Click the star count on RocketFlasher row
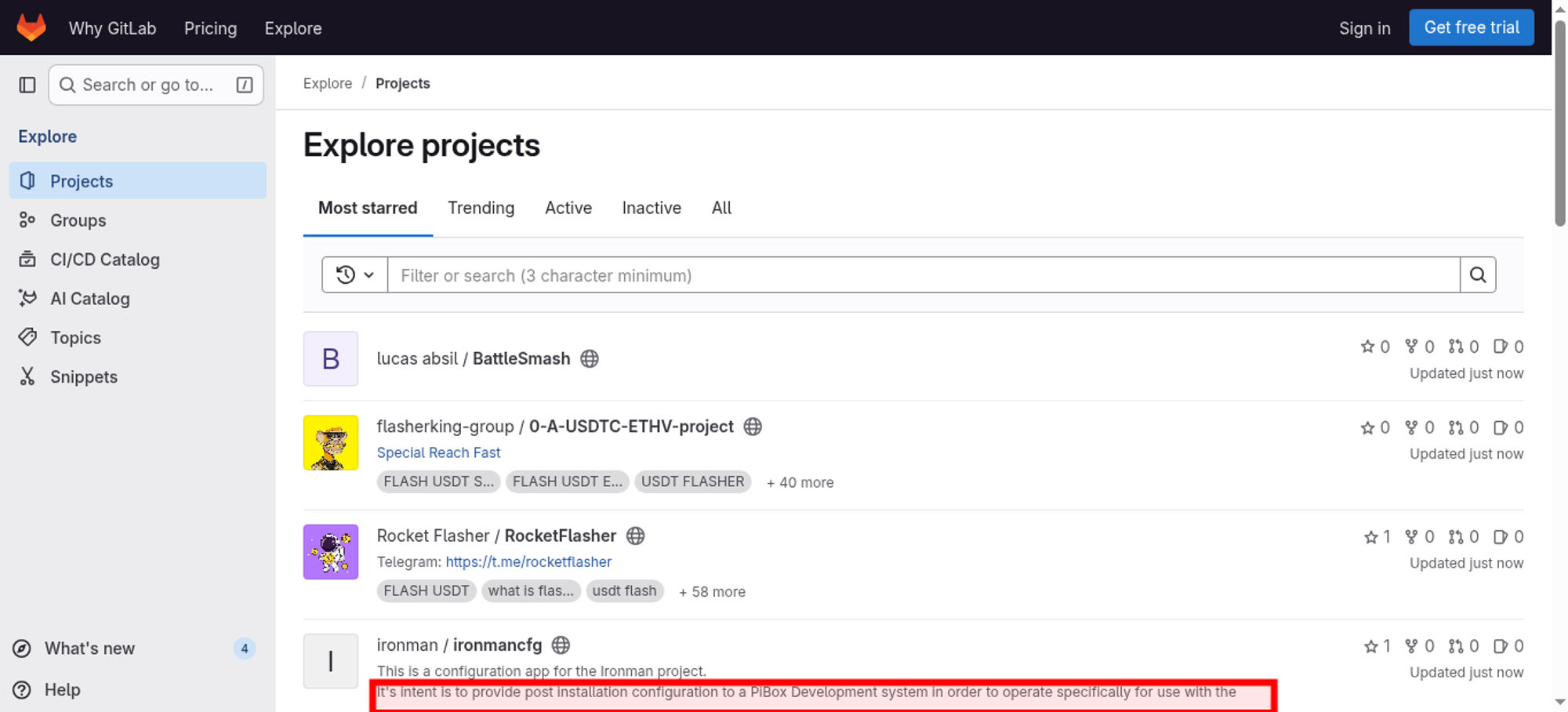The width and height of the screenshot is (1568, 712). point(1377,537)
